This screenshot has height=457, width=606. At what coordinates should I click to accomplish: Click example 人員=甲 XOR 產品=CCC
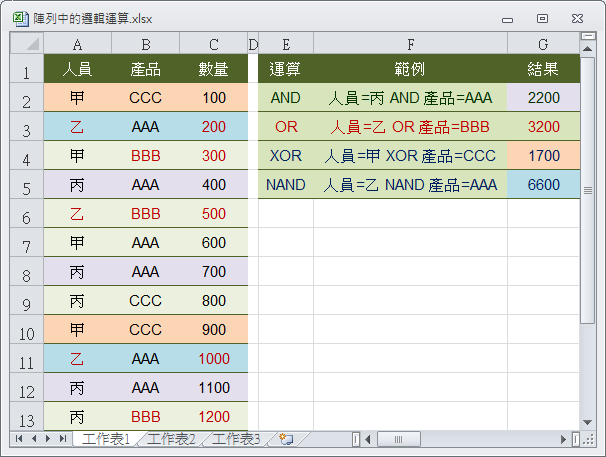click(410, 155)
